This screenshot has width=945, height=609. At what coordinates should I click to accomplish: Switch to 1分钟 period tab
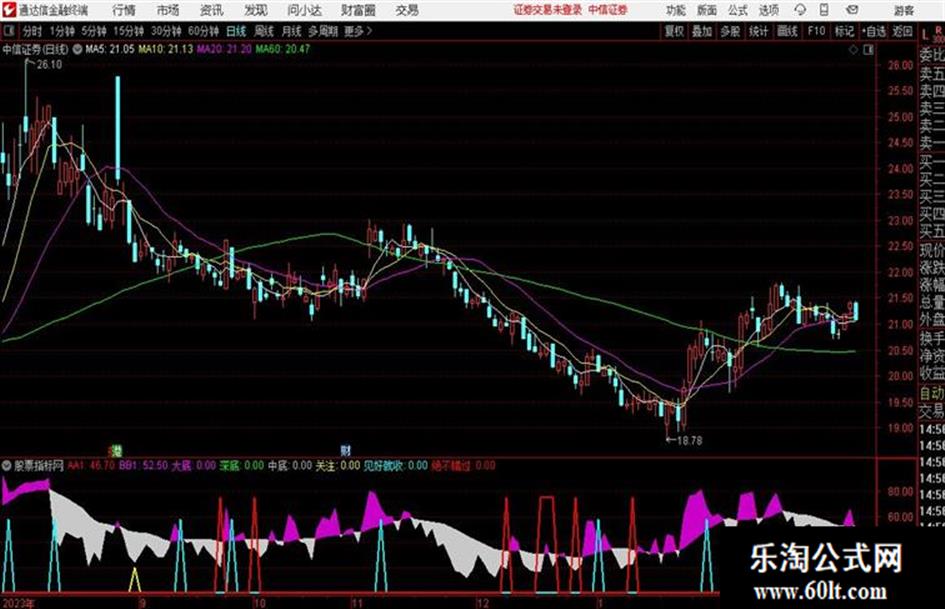[x=61, y=31]
